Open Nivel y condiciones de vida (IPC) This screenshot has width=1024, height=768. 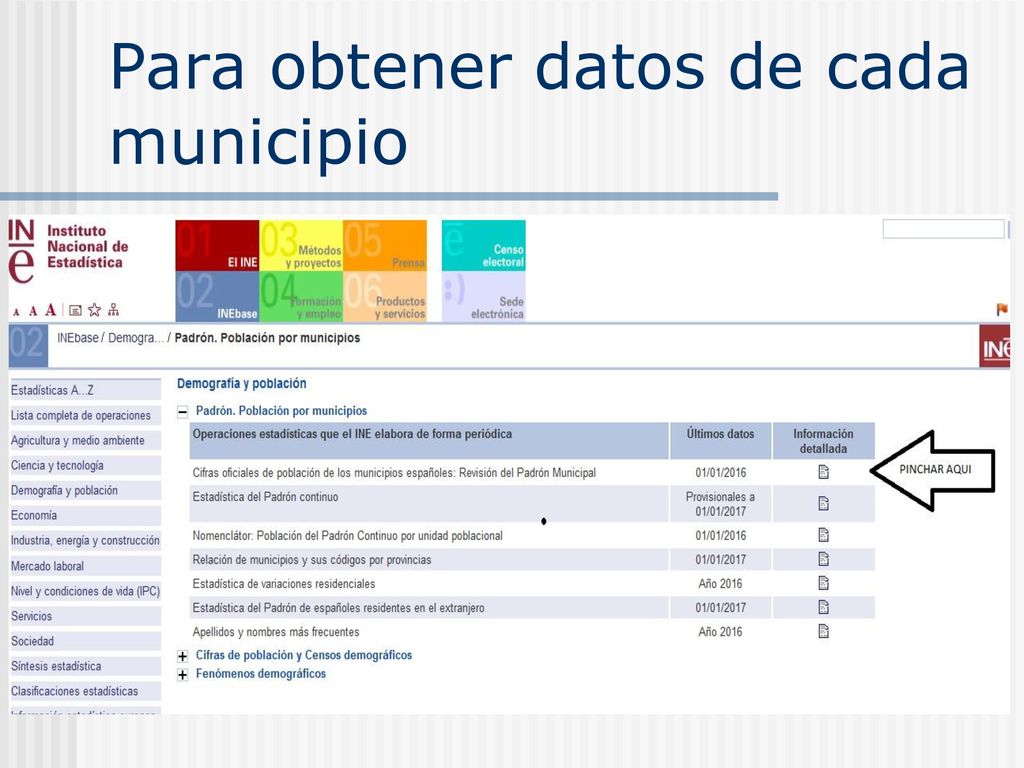point(85,591)
